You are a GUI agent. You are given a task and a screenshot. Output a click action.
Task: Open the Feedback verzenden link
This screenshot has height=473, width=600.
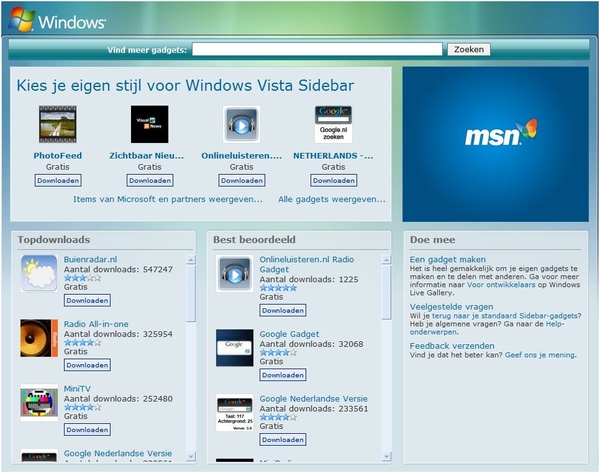[x=452, y=346]
